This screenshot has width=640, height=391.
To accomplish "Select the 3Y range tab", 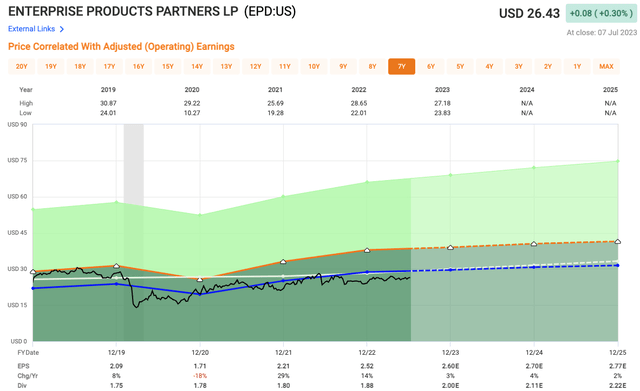I will [519, 67].
